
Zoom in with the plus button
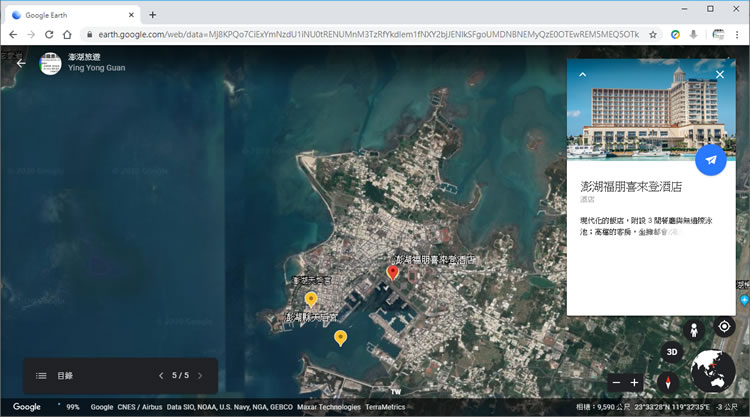[634, 383]
